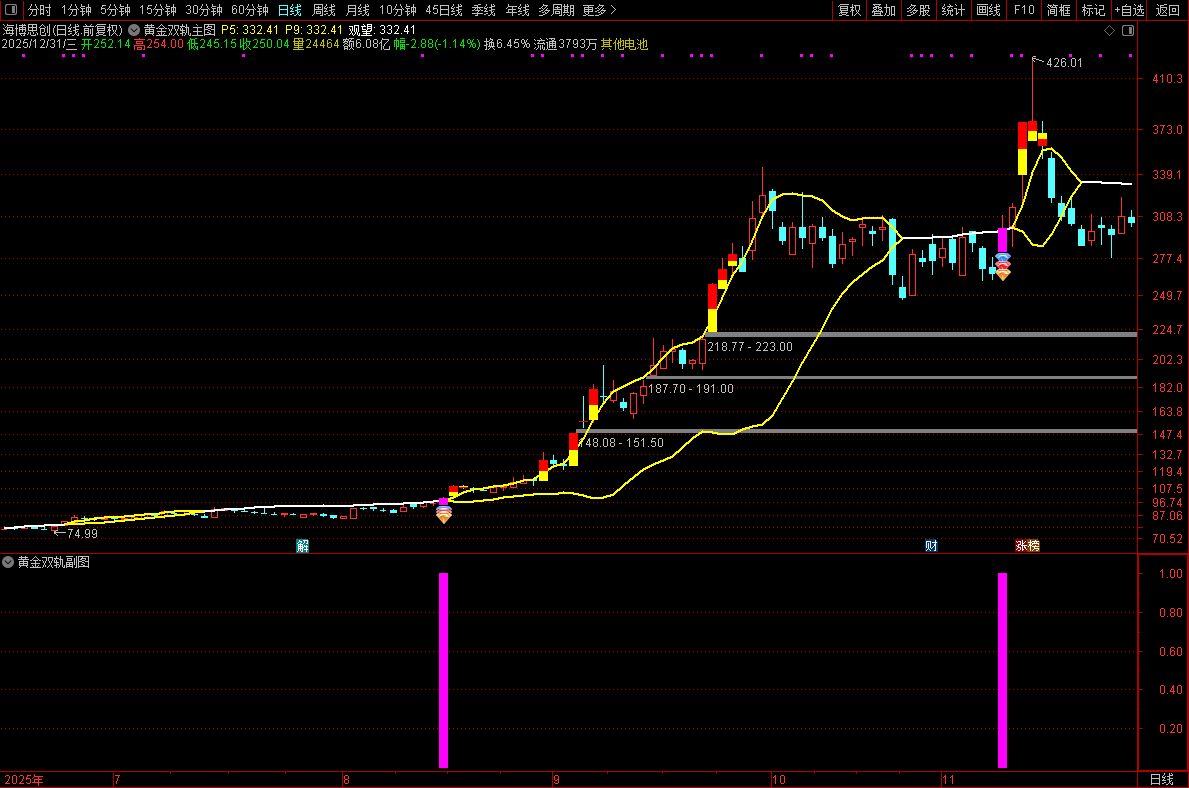Open the 更多 period menu
The height and width of the screenshot is (788, 1189).
coord(599,10)
